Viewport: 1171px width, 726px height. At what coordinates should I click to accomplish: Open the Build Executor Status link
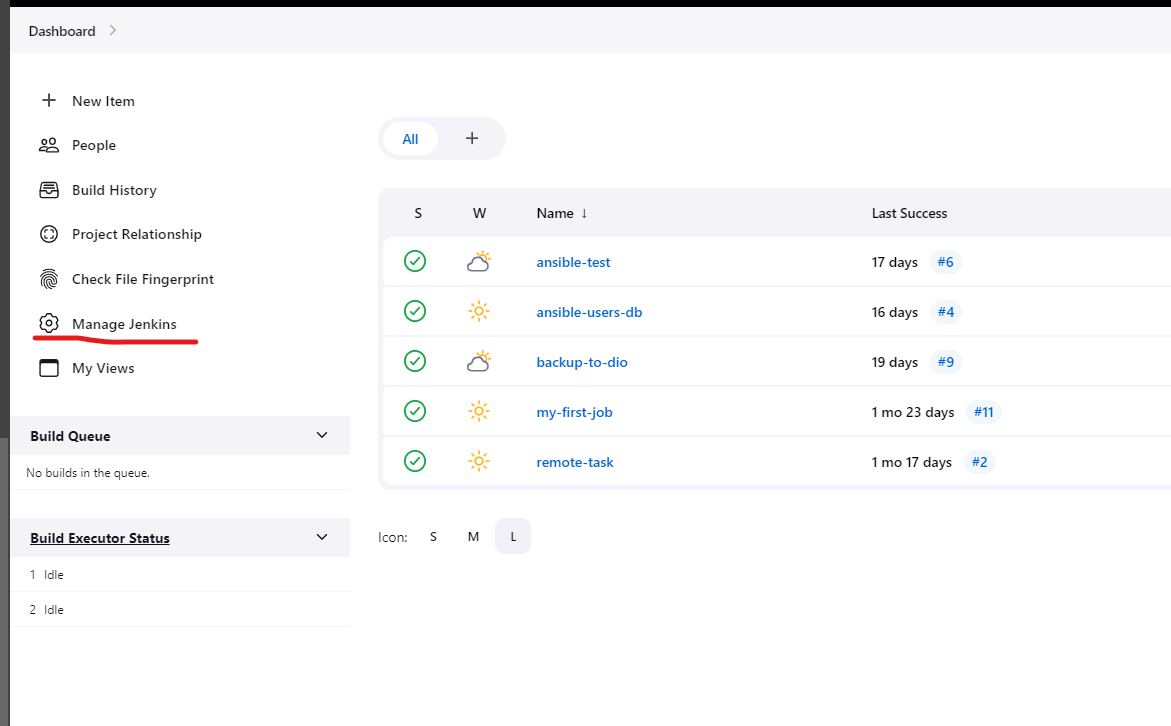99,538
